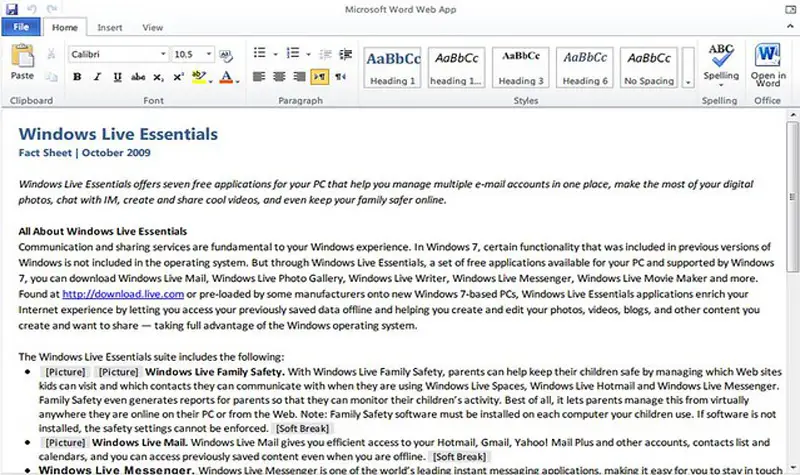Toggle Superscript formatting
Viewport: 800px width, 475px height.
coord(178,77)
